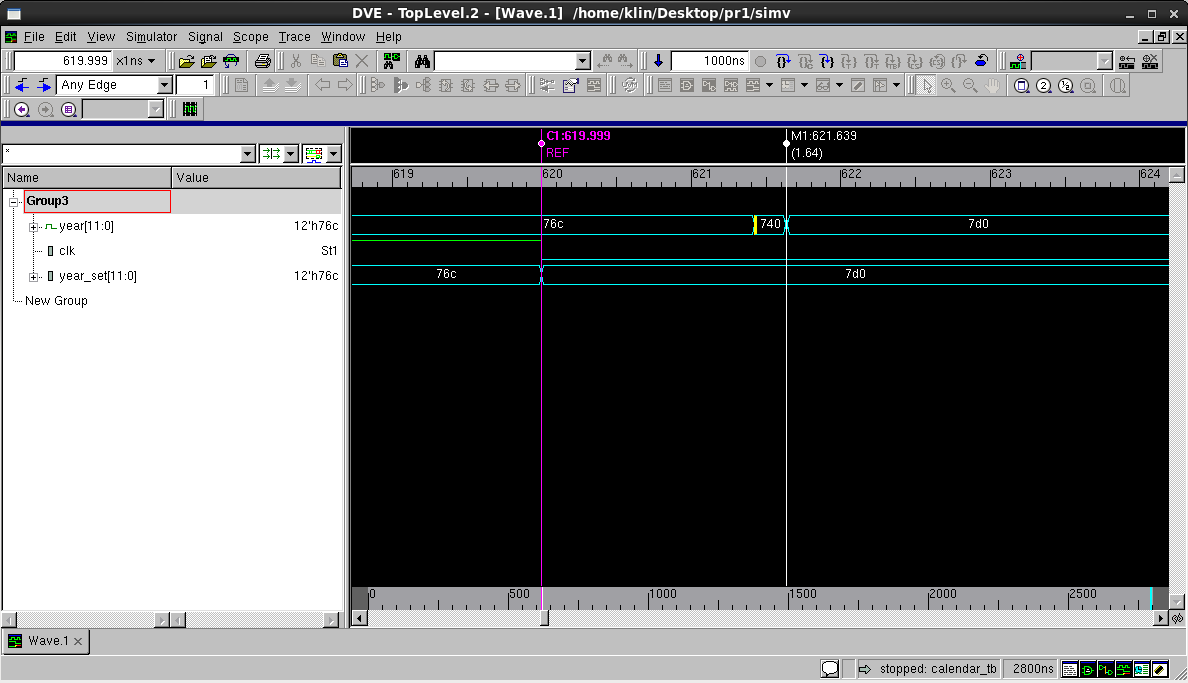Open the green signal group arrows dropdown
Screen dimensions: 1188x683
(x=290, y=154)
